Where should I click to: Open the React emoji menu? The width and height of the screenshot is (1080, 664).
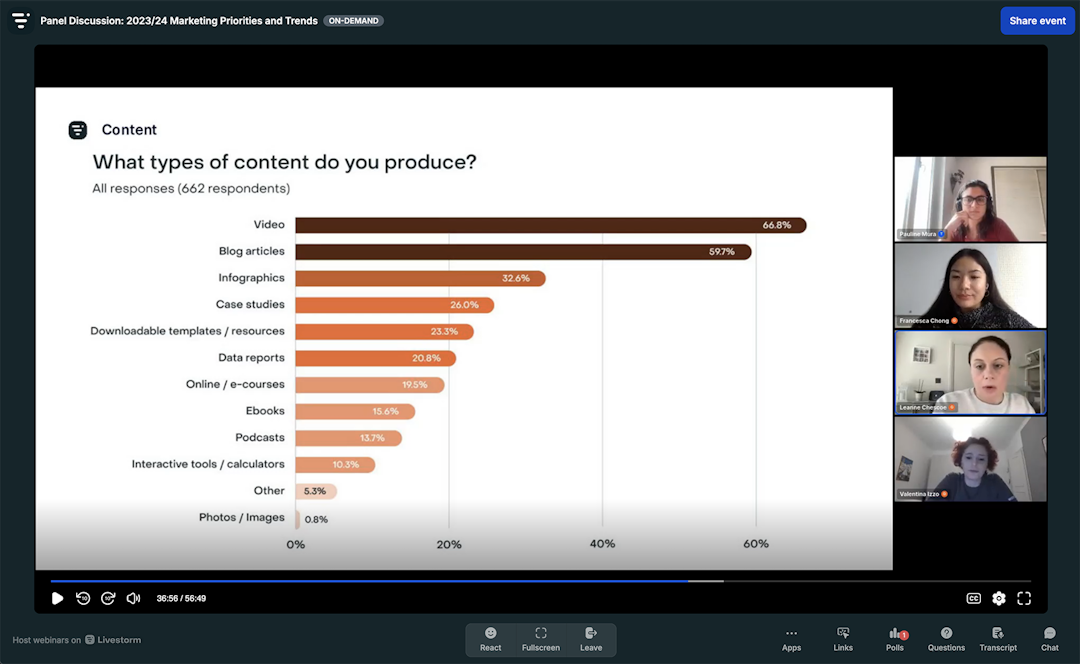pyautogui.click(x=490, y=639)
